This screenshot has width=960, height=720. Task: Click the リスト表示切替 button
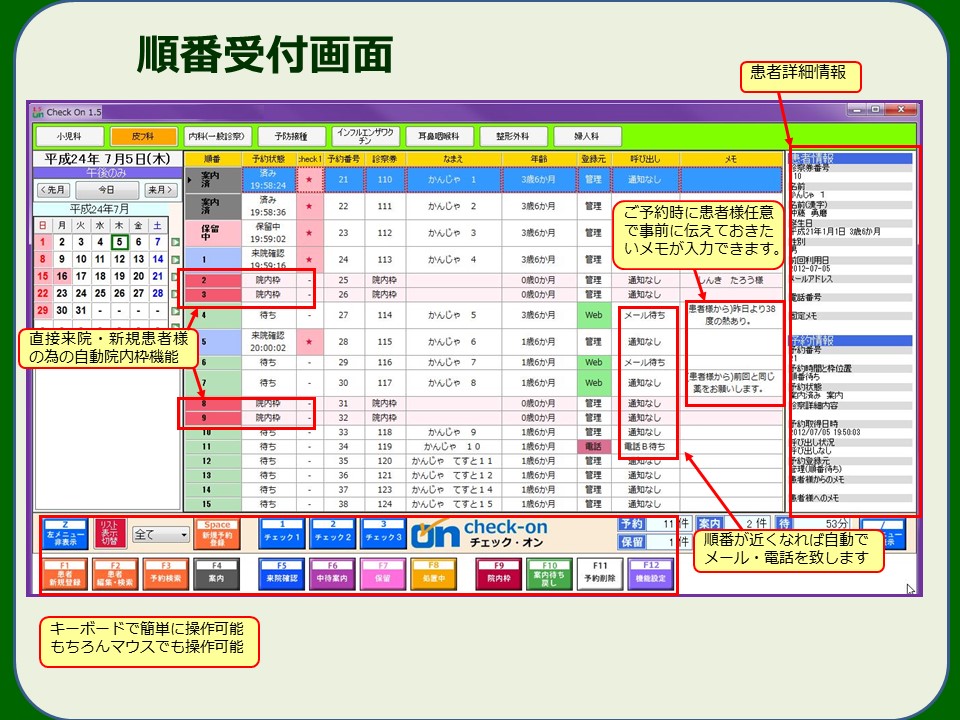[110, 531]
